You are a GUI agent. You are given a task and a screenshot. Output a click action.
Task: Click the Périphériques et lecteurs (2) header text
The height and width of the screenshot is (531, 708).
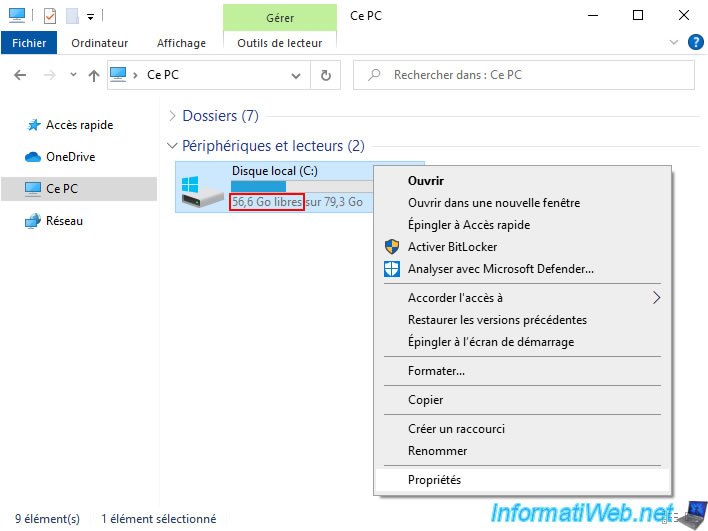click(x=273, y=146)
